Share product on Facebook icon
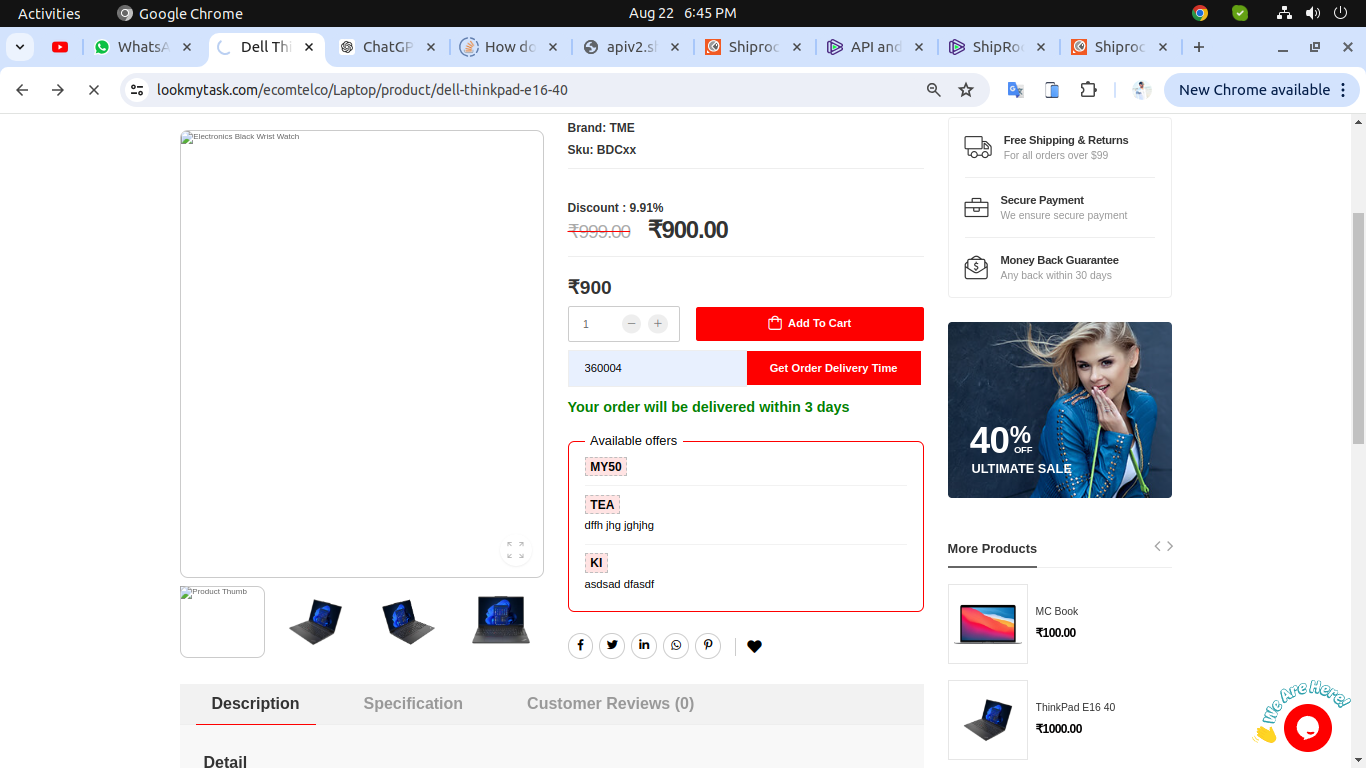Viewport: 1366px width, 768px height. coord(580,646)
